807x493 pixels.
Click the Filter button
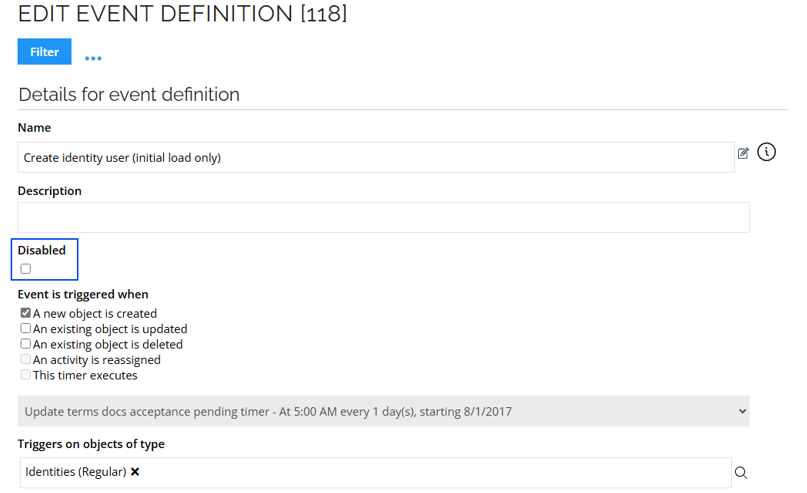click(44, 52)
